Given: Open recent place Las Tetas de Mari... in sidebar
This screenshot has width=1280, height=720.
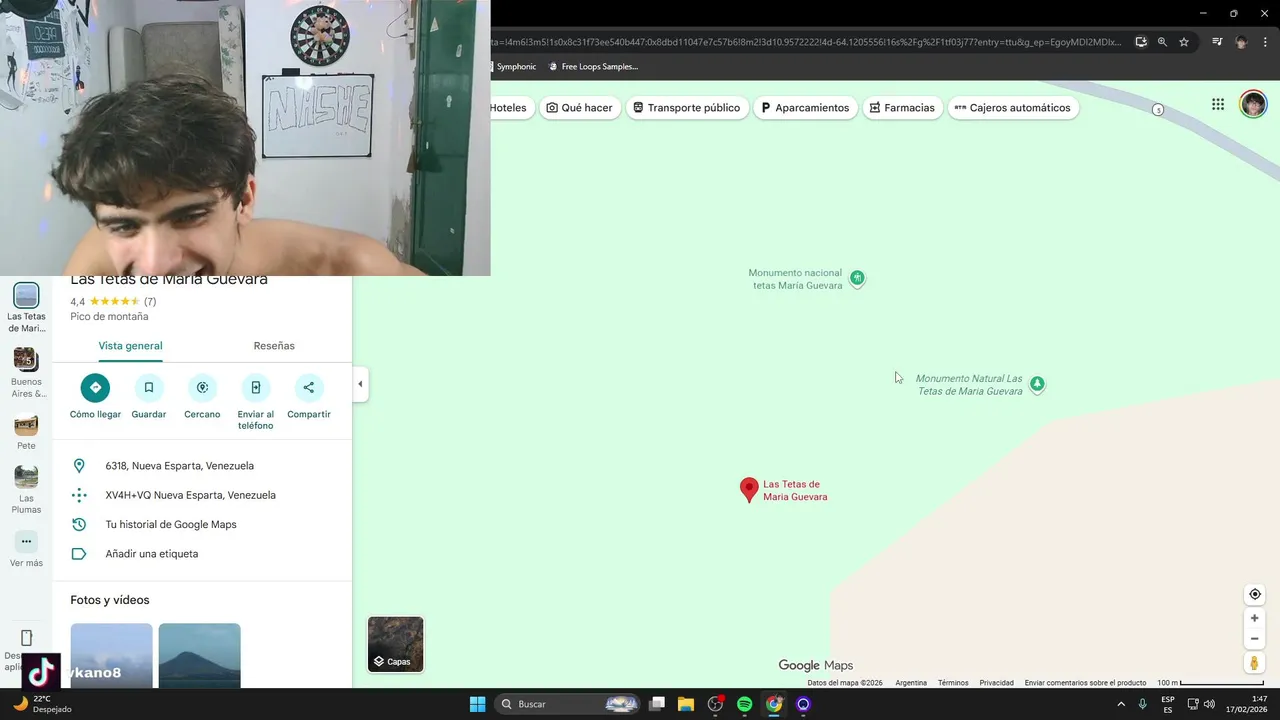Looking at the screenshot, I should [26, 308].
